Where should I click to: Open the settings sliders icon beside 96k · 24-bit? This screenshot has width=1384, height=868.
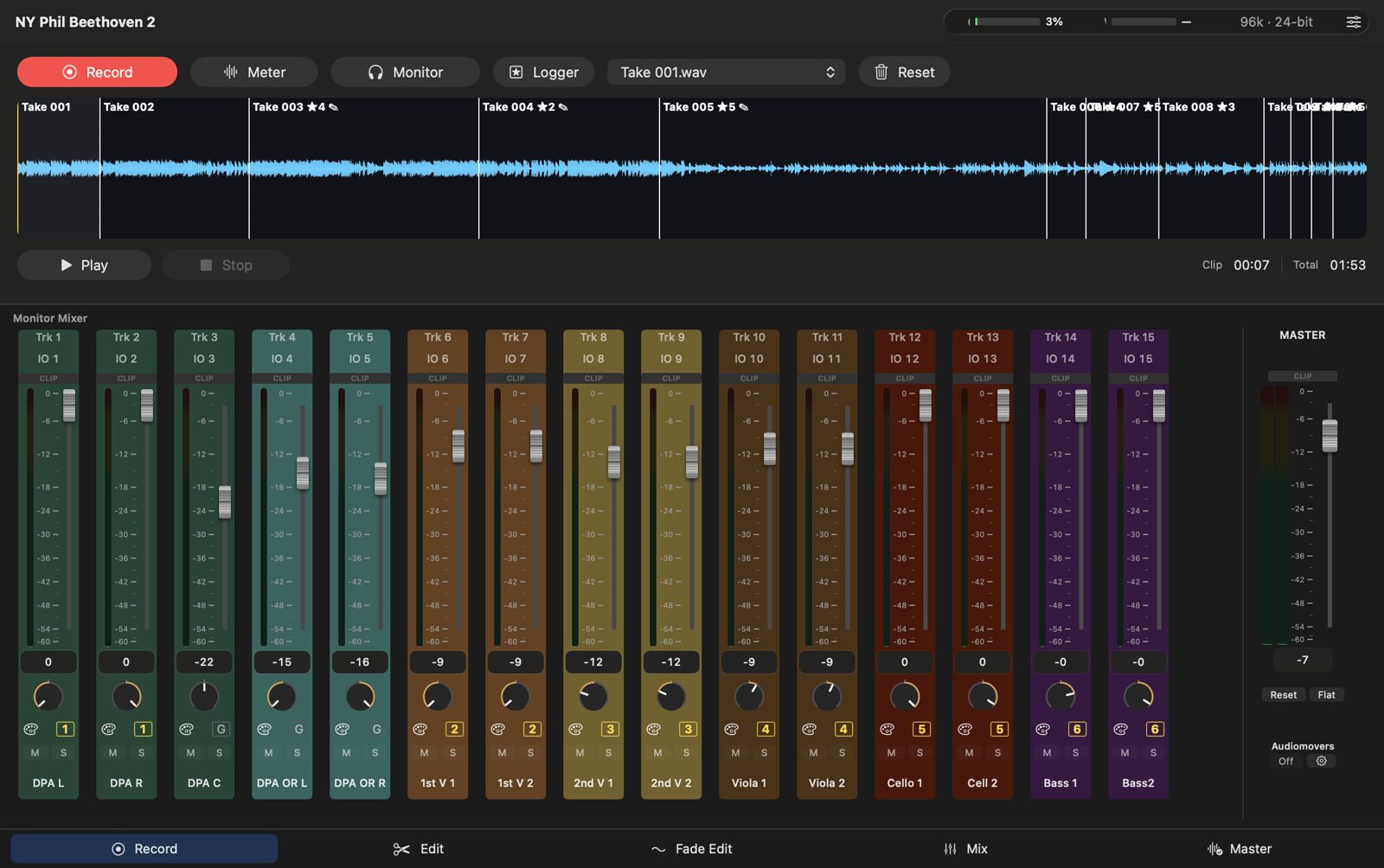(x=1354, y=22)
